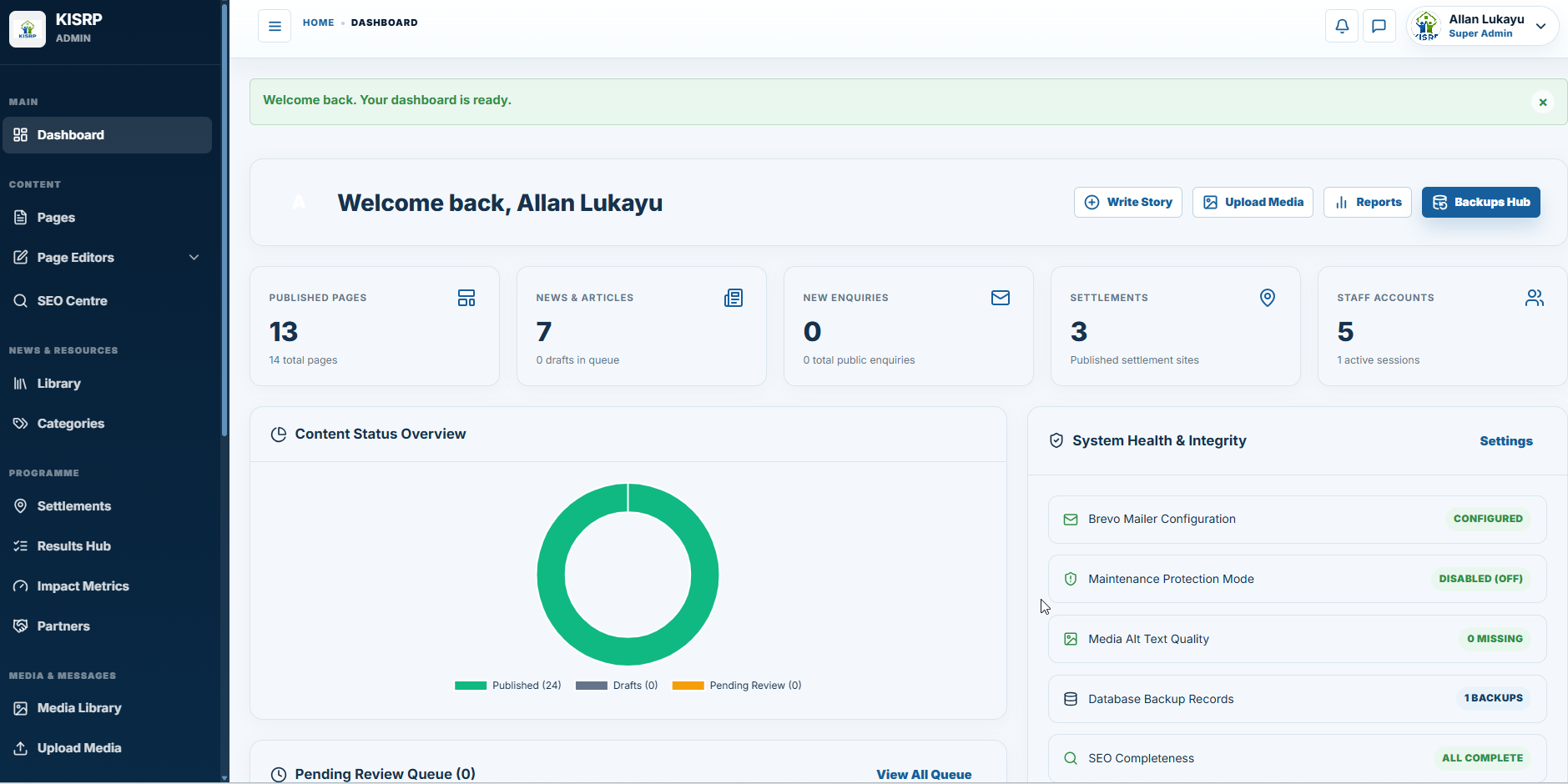The image size is (1568, 784).
Task: Click "0 total public enquiries" text
Action: [x=859, y=360]
